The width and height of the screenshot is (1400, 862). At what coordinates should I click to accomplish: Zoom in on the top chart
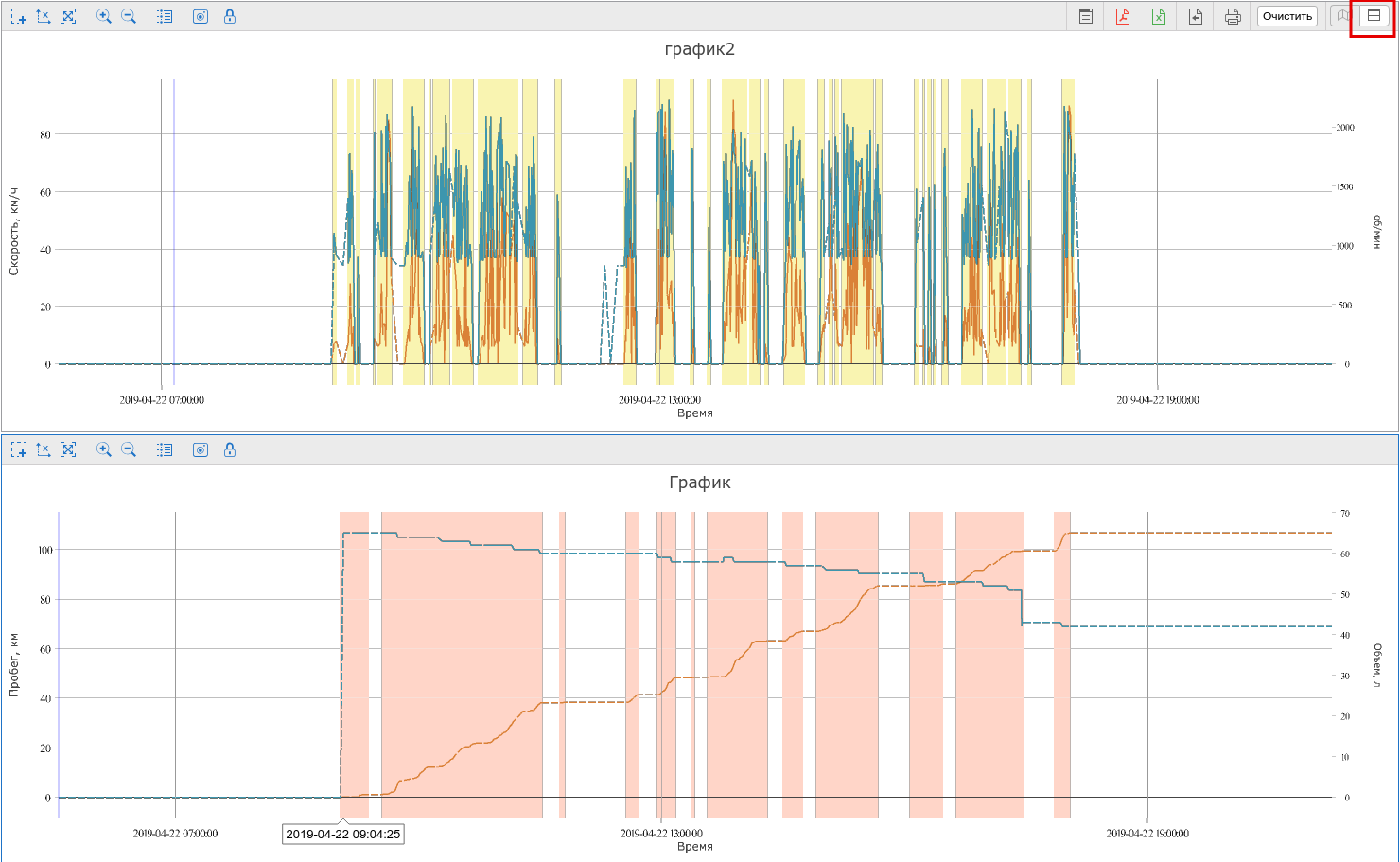[104, 16]
